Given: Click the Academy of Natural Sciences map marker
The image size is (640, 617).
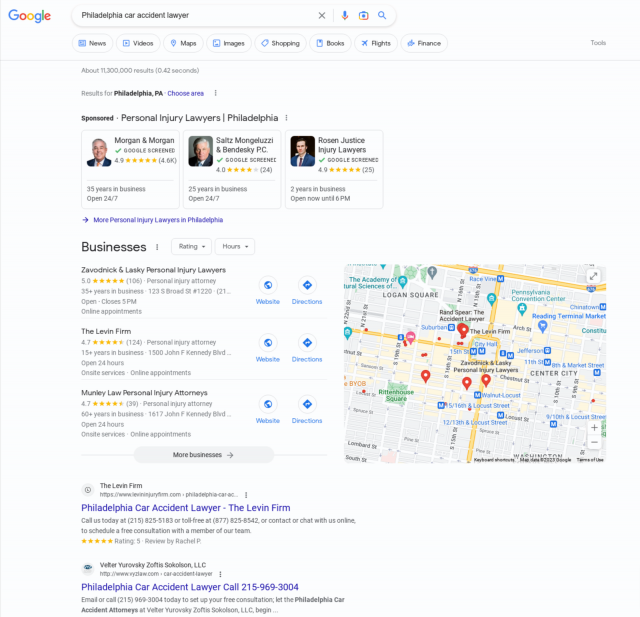Looking at the screenshot, I should [x=402, y=281].
